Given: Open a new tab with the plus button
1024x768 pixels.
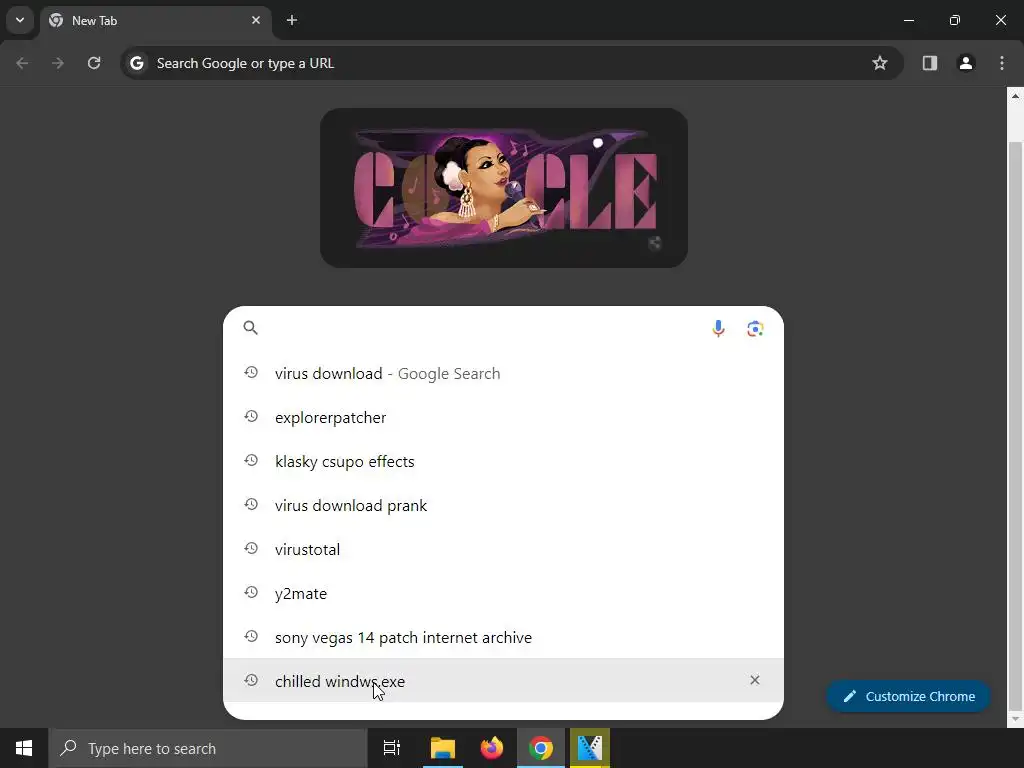Looking at the screenshot, I should click(x=292, y=20).
